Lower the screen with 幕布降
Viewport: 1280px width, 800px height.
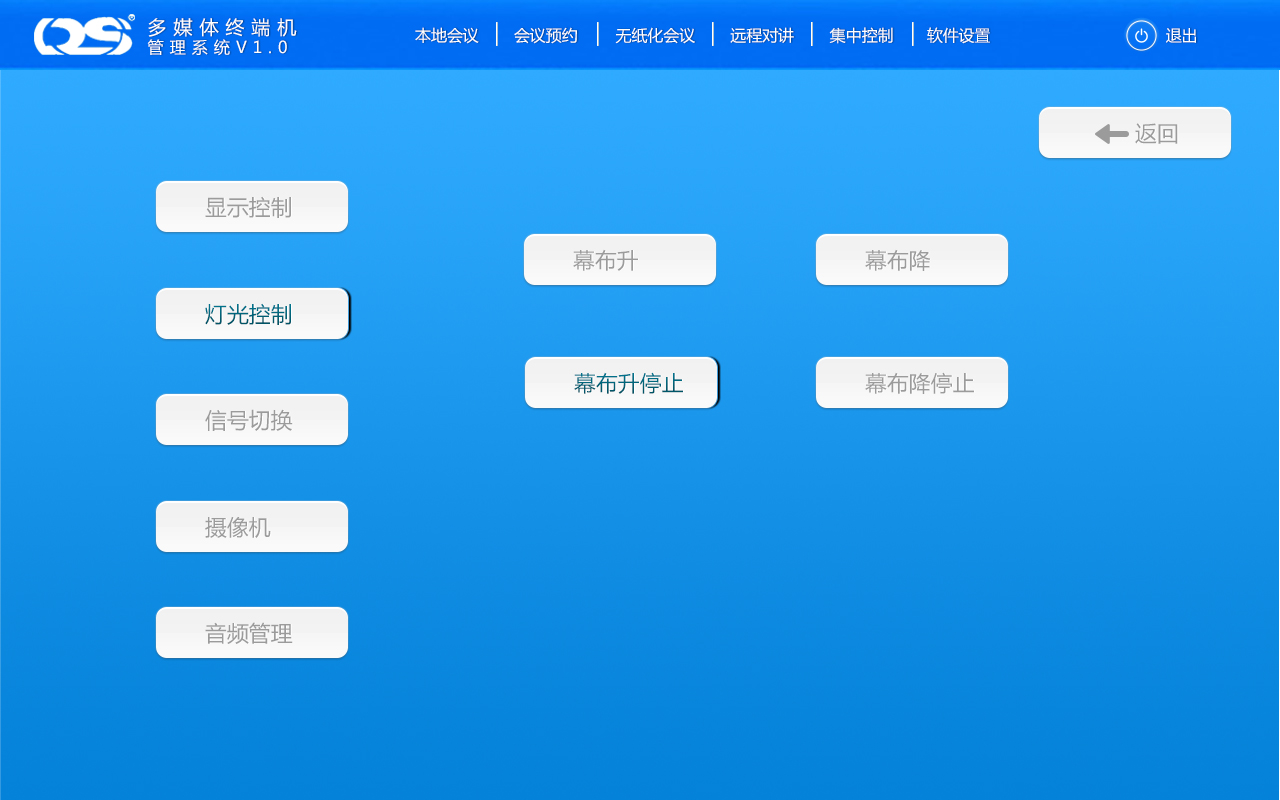[912, 260]
